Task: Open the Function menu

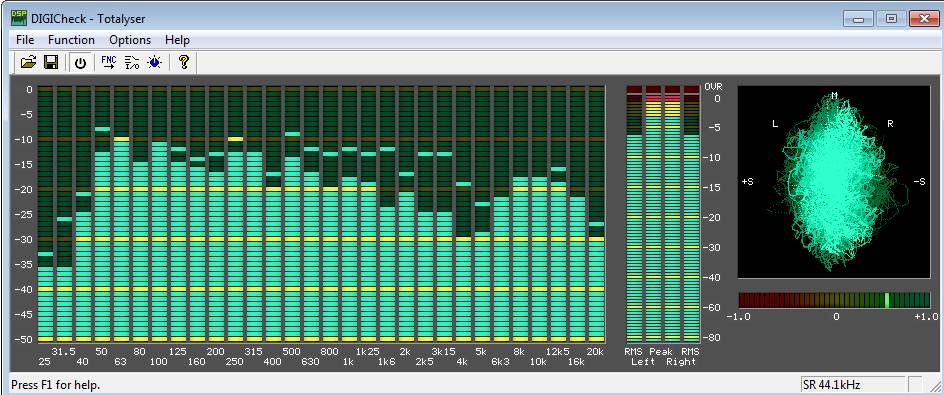Action: tap(72, 40)
